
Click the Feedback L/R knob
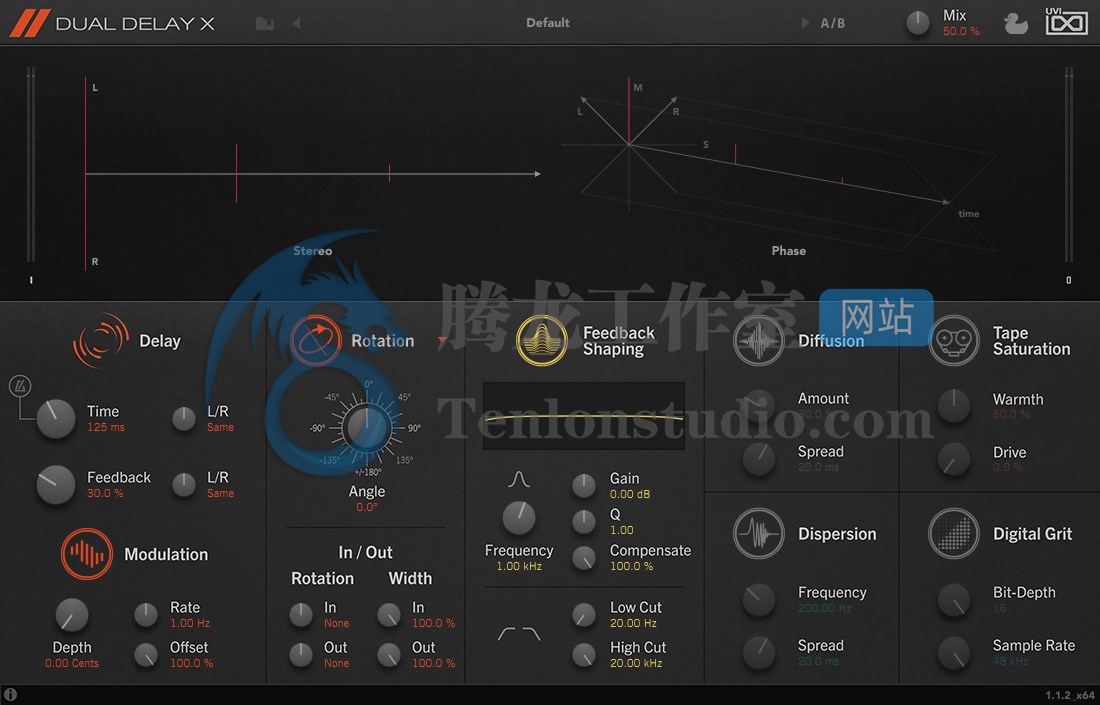click(x=184, y=485)
